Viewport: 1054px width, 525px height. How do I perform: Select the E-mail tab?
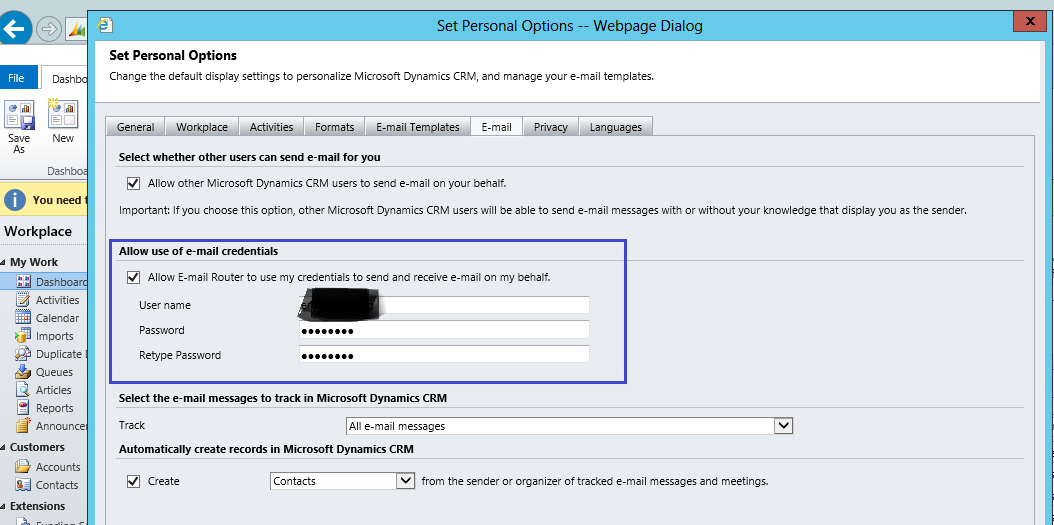tap(497, 126)
